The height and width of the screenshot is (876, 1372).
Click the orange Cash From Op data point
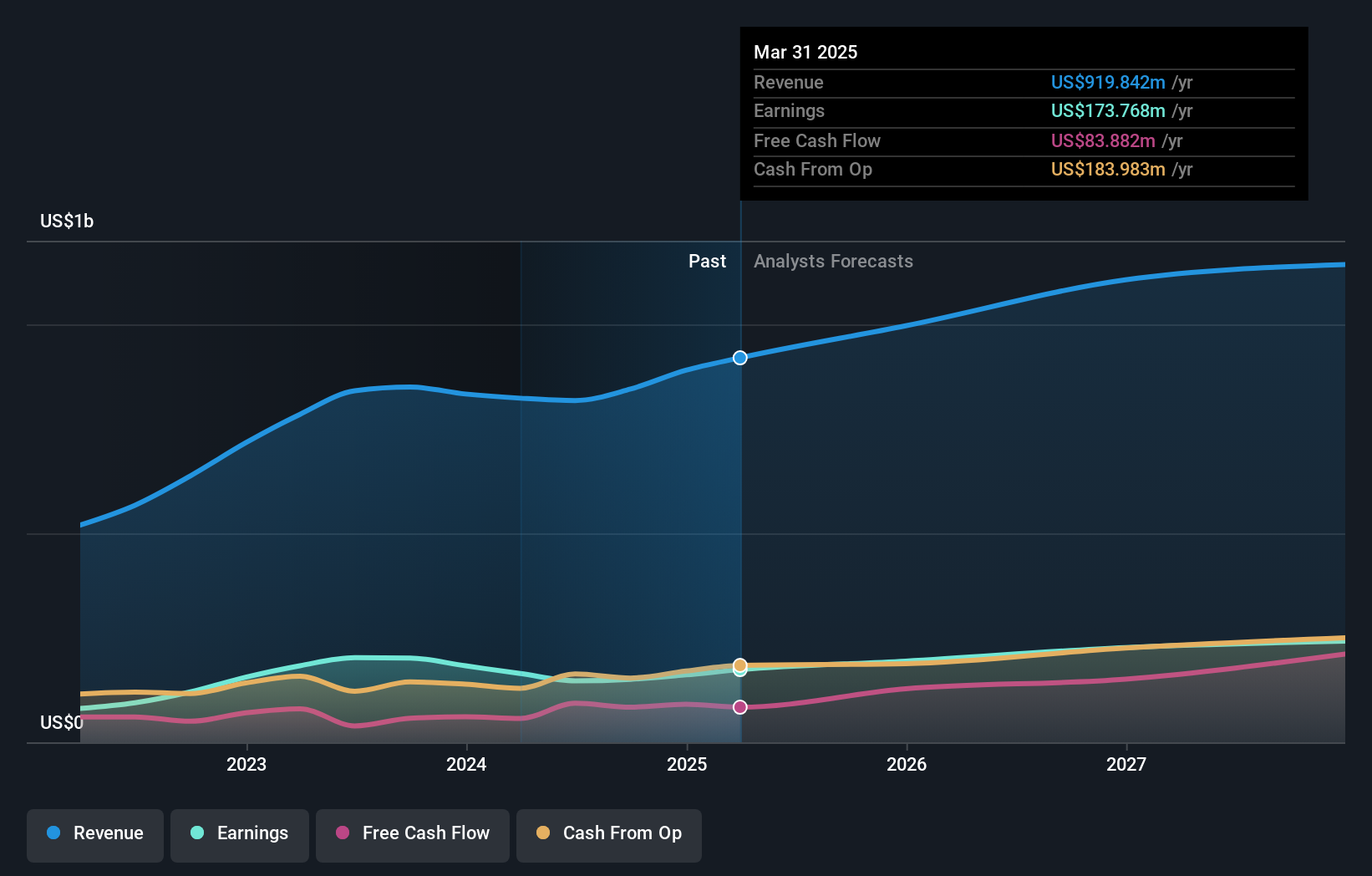pos(740,665)
